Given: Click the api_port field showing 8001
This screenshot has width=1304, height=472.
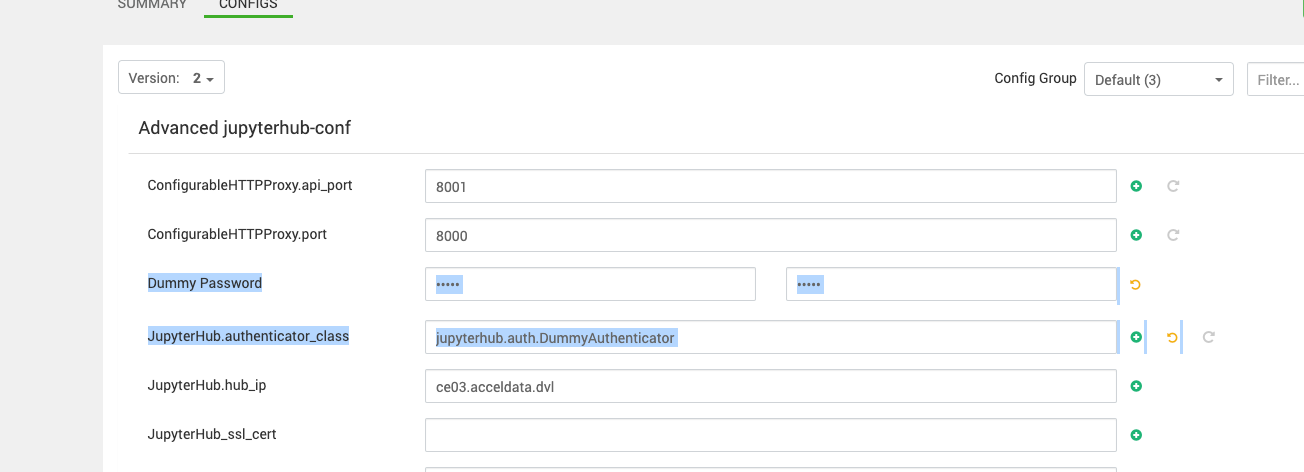Looking at the screenshot, I should 770,186.
